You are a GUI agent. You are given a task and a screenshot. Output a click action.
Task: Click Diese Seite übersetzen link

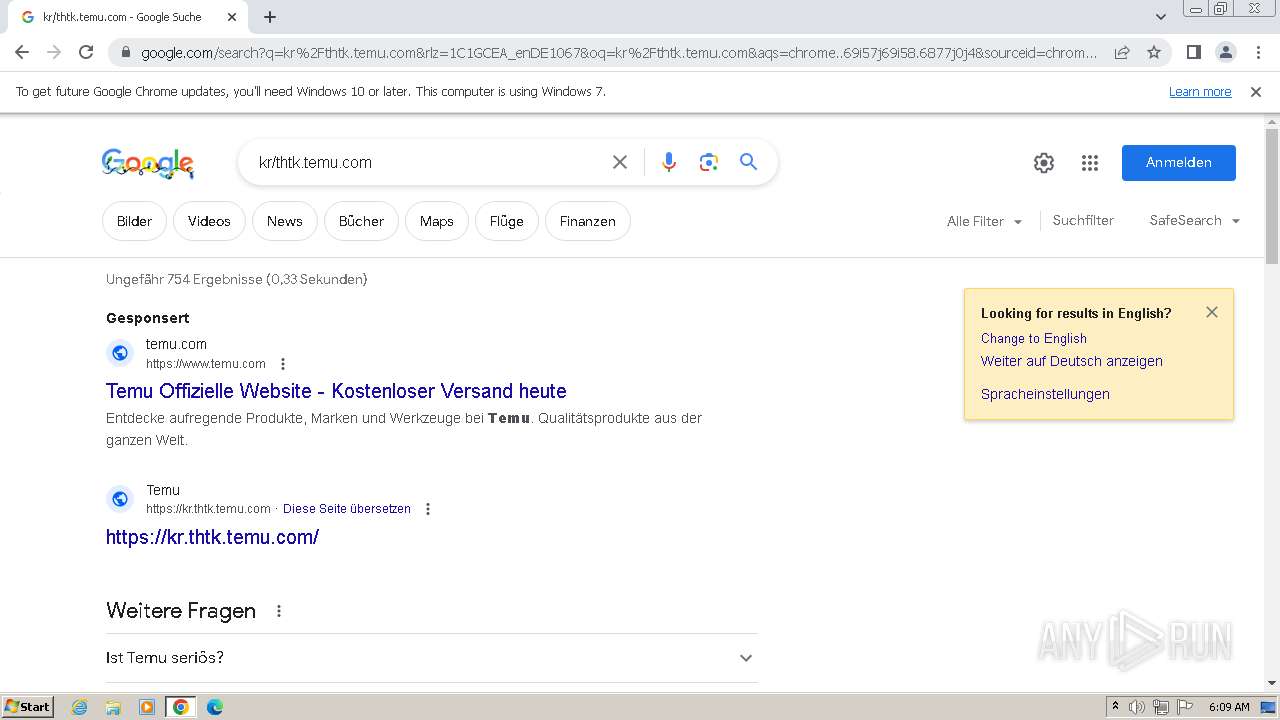(x=347, y=509)
